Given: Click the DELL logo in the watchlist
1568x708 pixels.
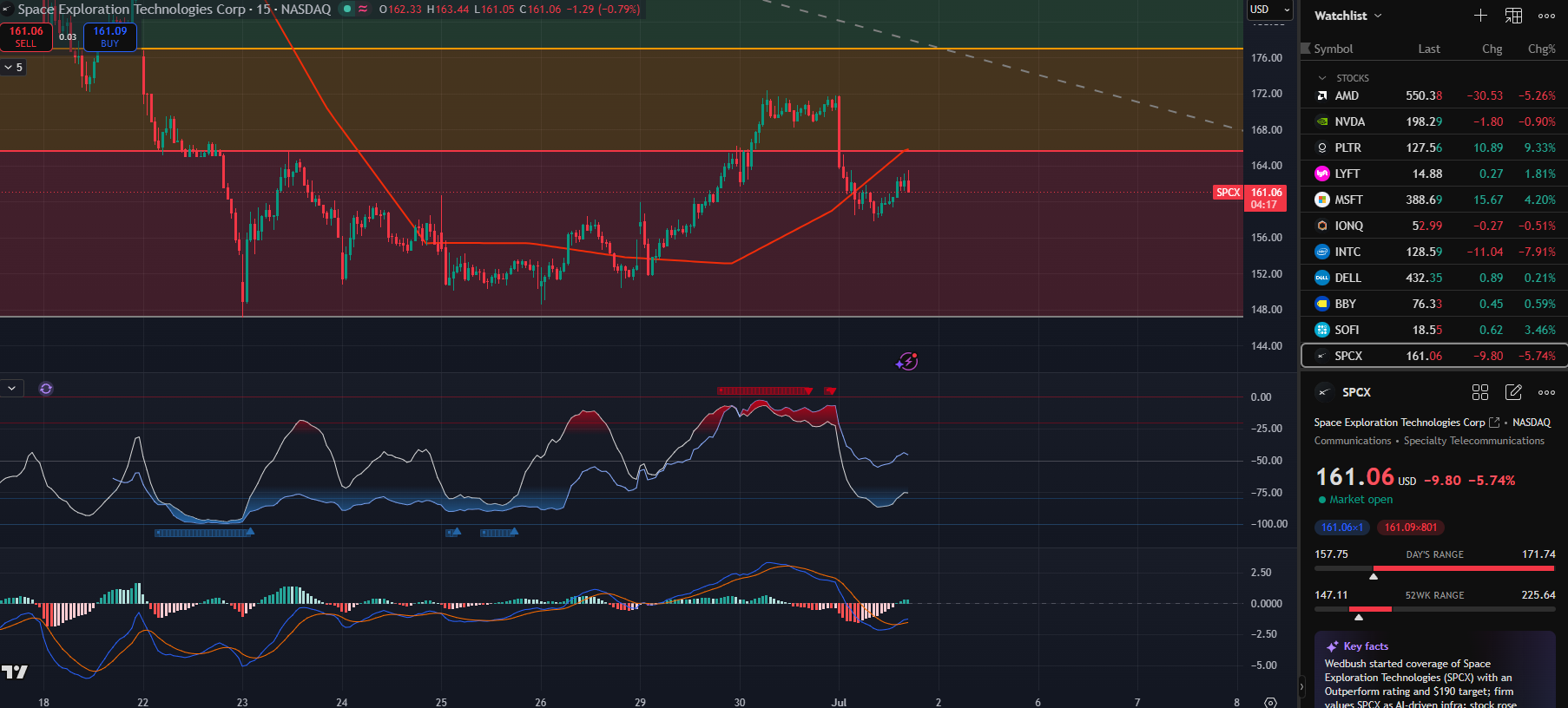Looking at the screenshot, I should (1322, 278).
